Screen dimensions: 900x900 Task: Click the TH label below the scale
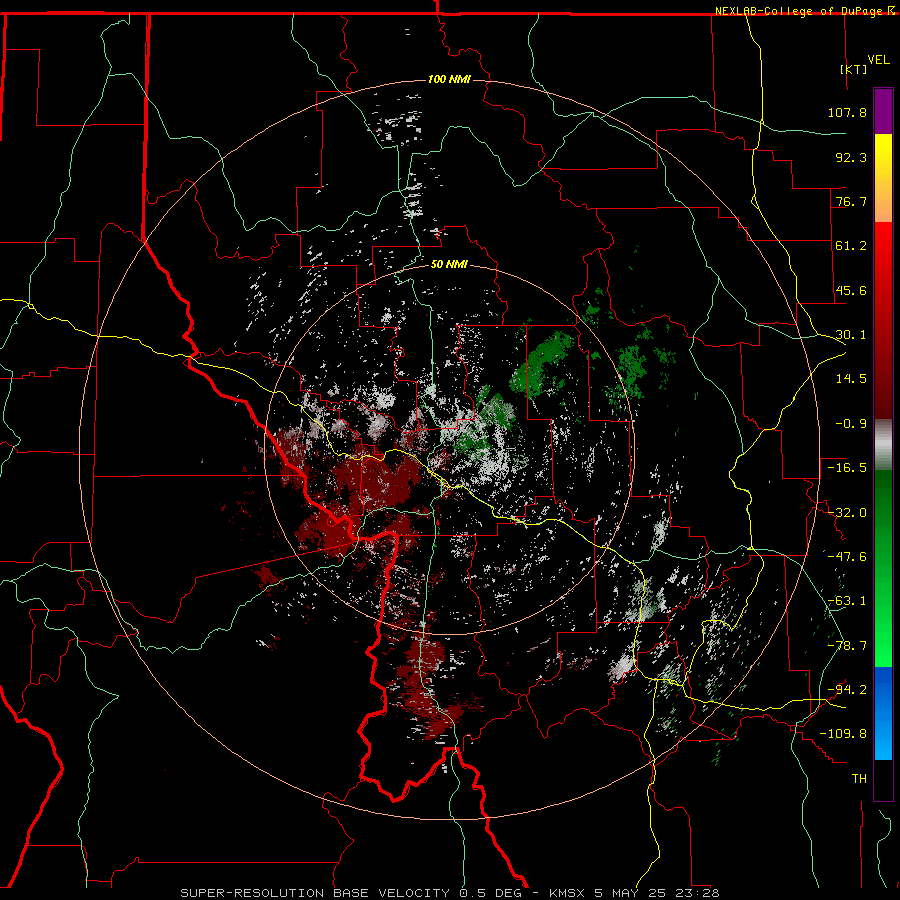click(x=859, y=779)
